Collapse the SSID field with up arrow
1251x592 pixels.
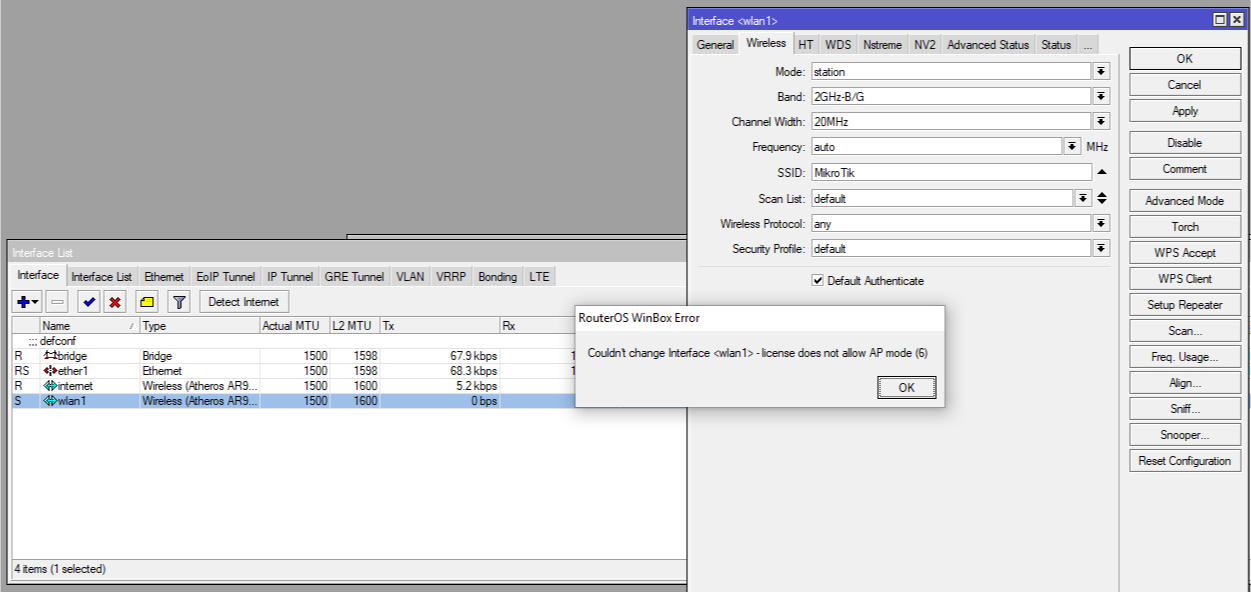coord(1101,172)
